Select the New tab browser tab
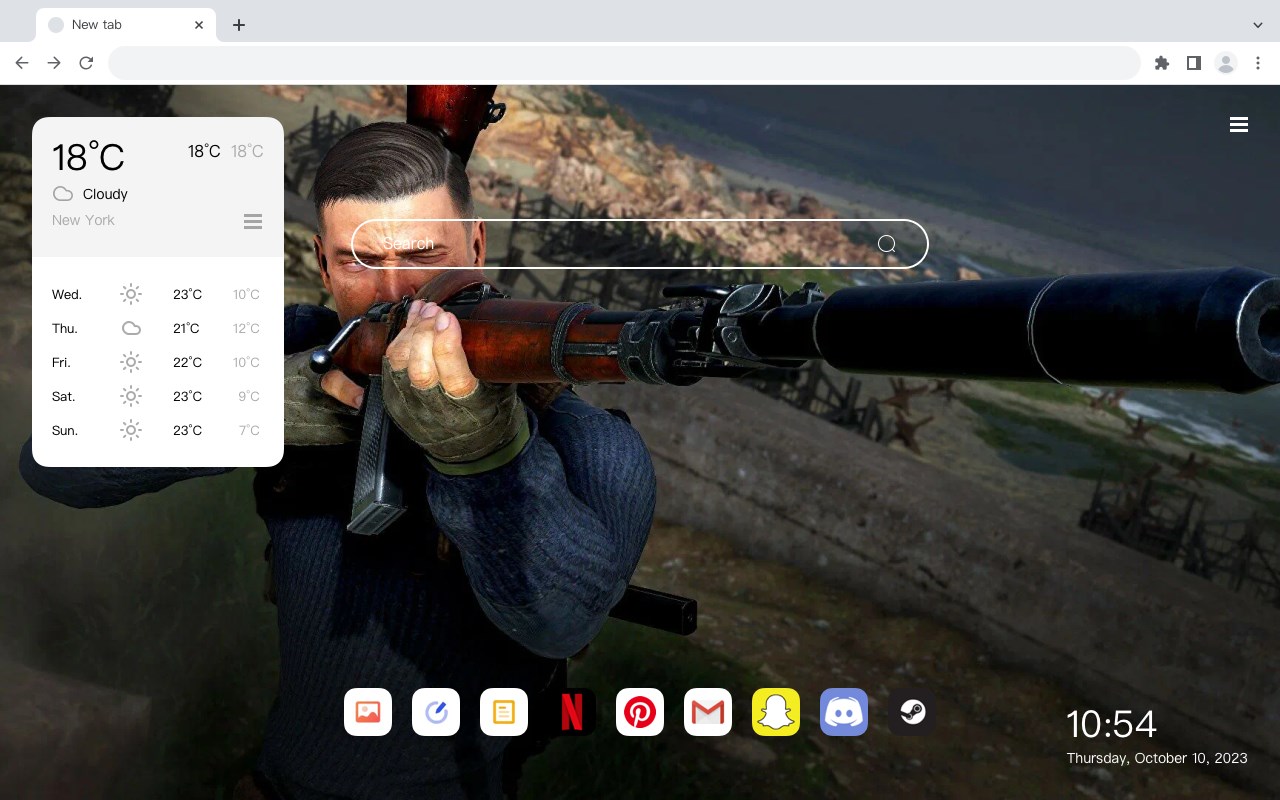Image resolution: width=1280 pixels, height=800 pixels. [x=126, y=25]
